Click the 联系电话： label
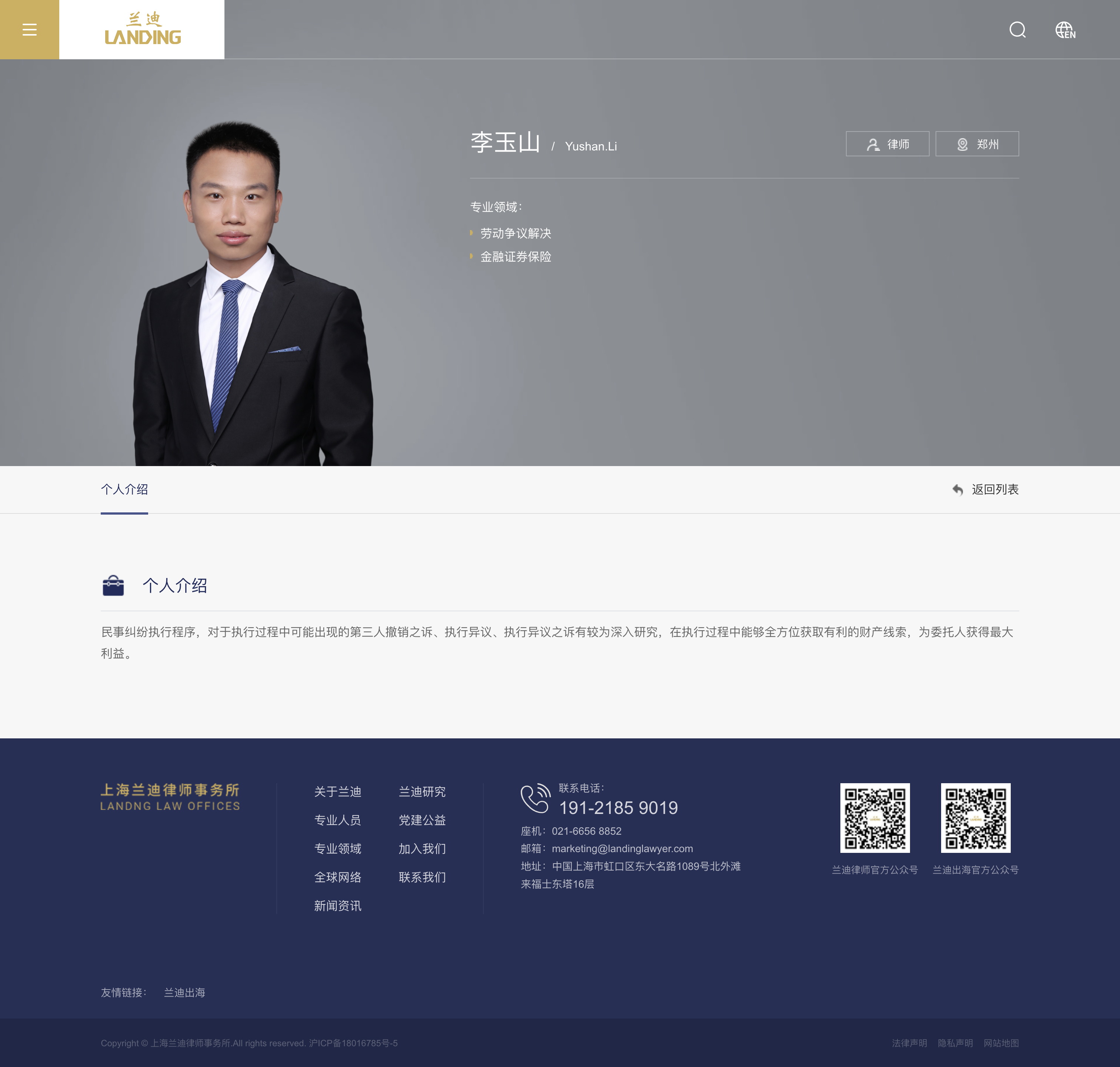 581,788
